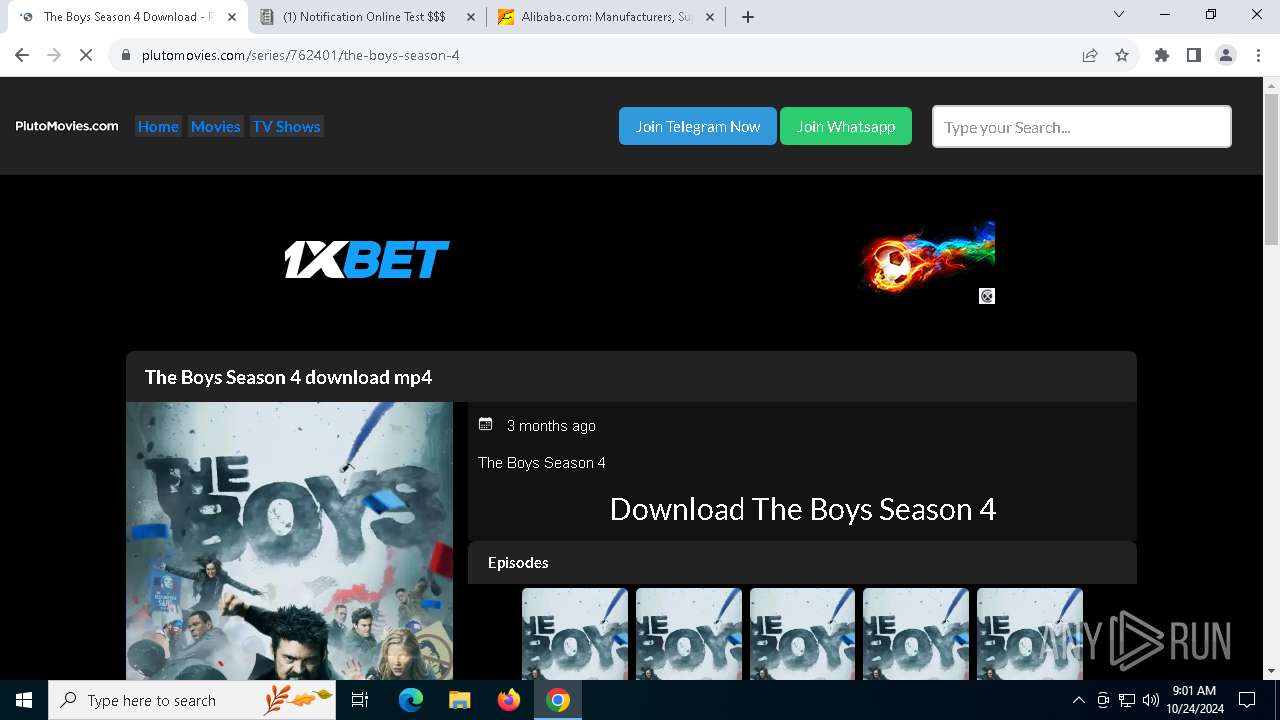The image size is (1280, 720).
Task: Open the 1XBET advertisement banner
Action: (631, 260)
